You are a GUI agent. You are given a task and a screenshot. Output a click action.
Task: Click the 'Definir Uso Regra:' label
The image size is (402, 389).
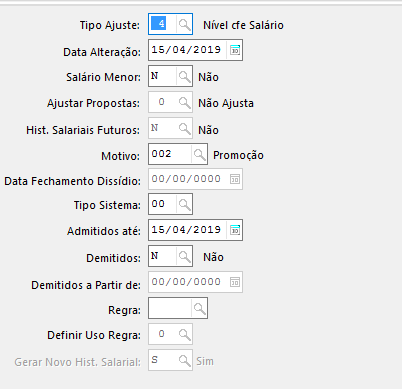pyautogui.click(x=94, y=335)
